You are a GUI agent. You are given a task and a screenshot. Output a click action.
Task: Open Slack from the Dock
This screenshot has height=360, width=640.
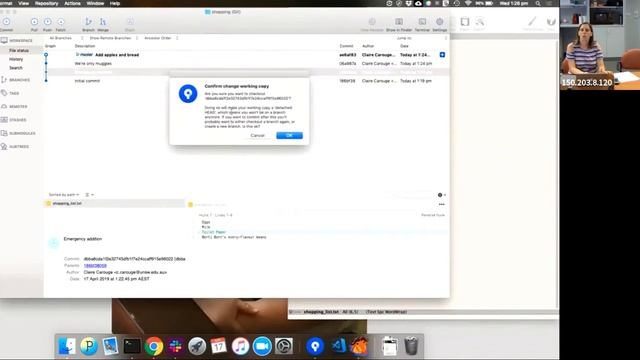[176, 346]
